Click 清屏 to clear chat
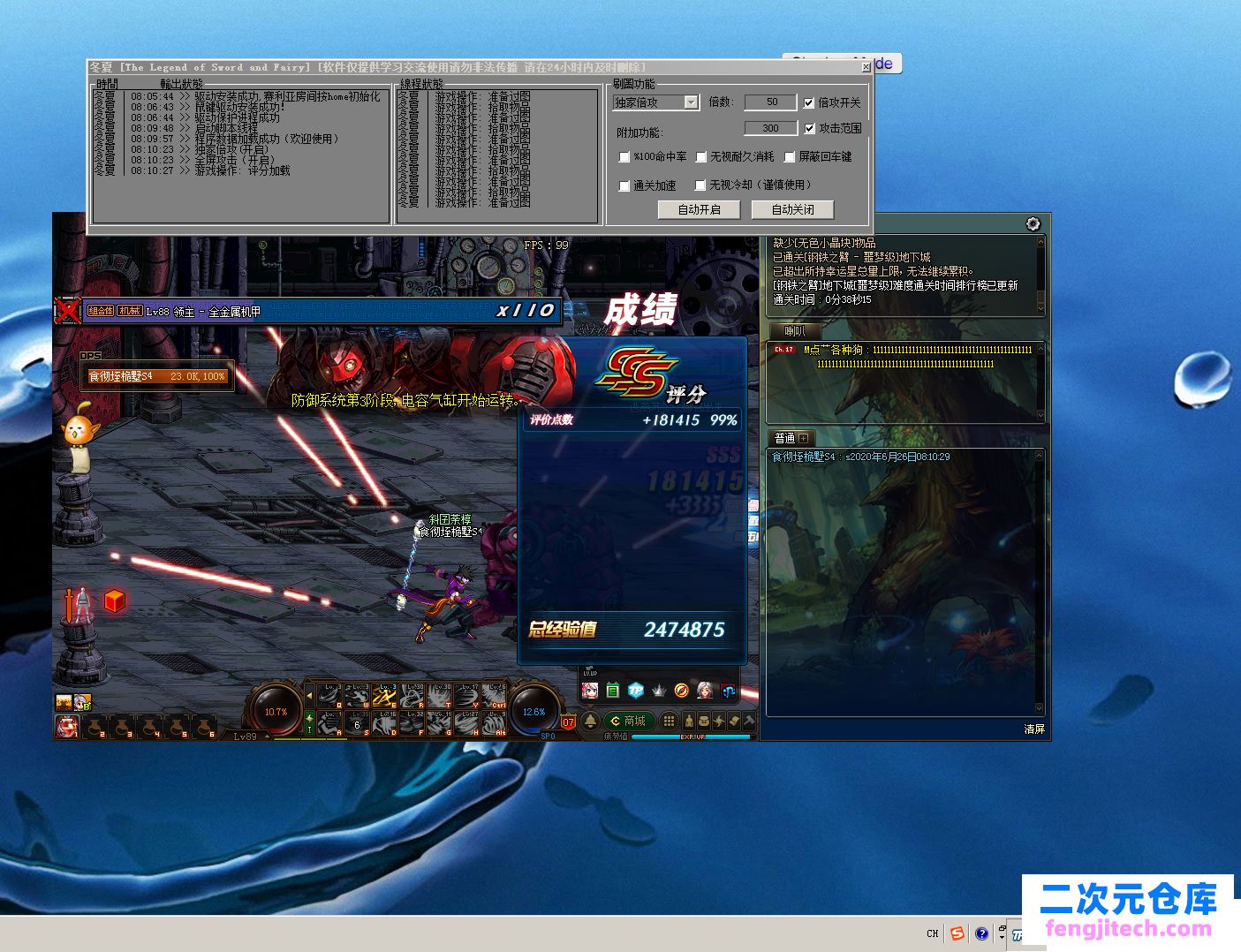Viewport: 1241px width, 952px height. coord(1034,729)
